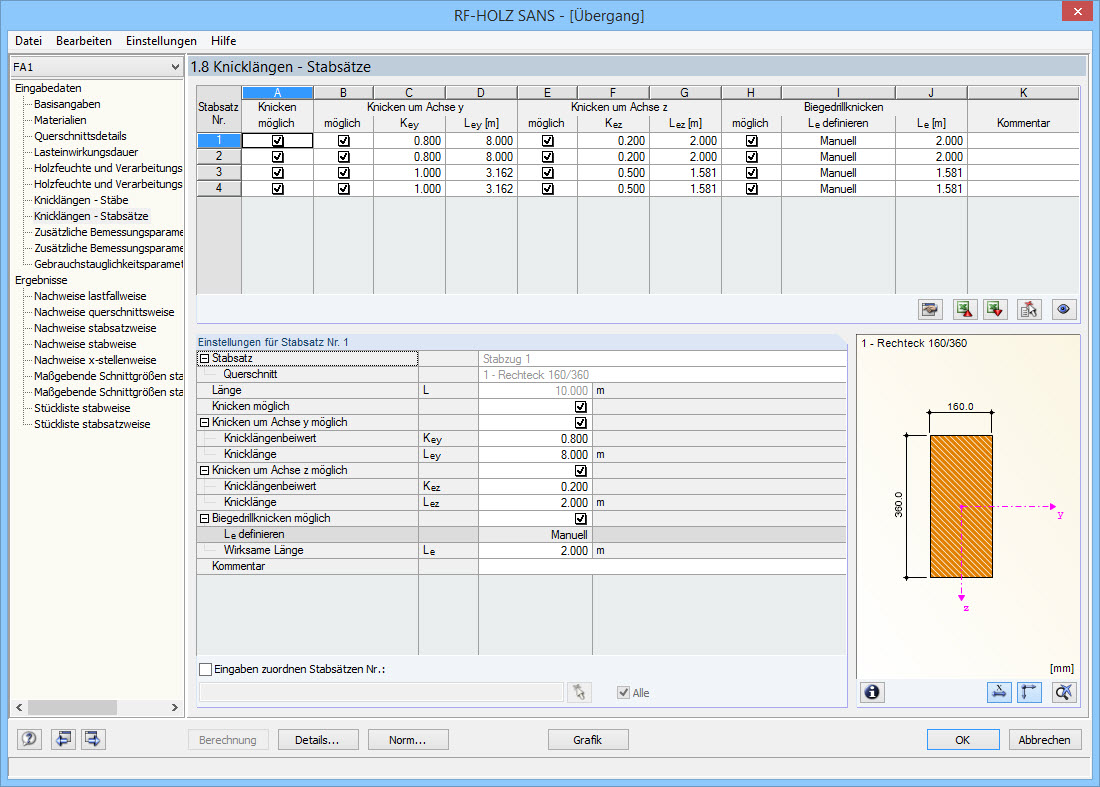Select 'Nachweise lastfallweise' in navigation tree

90,296
